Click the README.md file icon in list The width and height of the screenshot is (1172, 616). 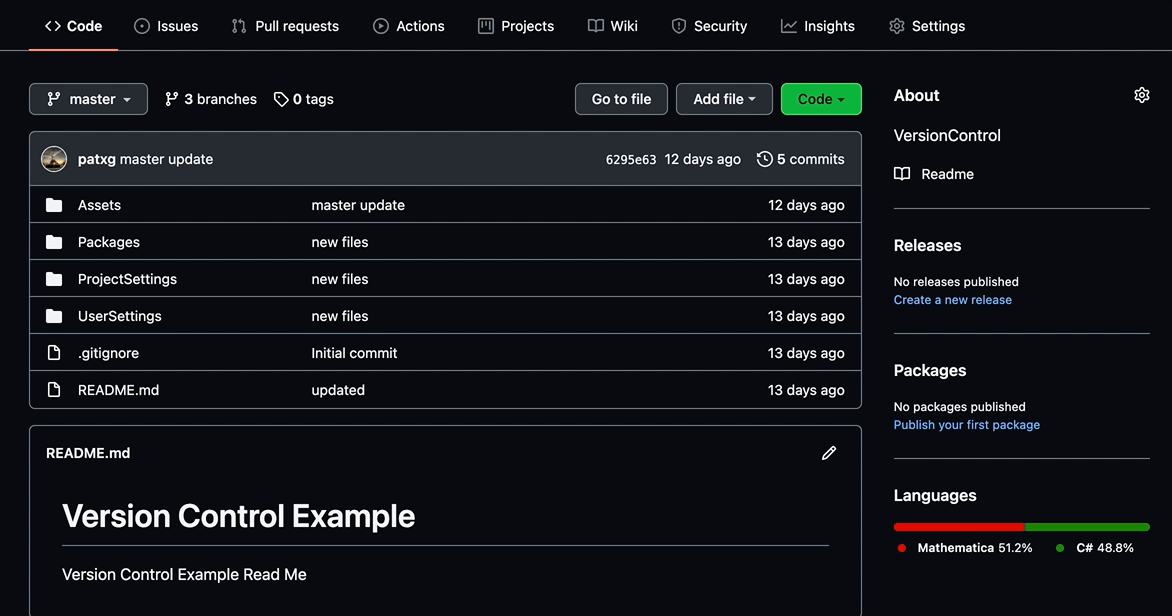point(54,389)
